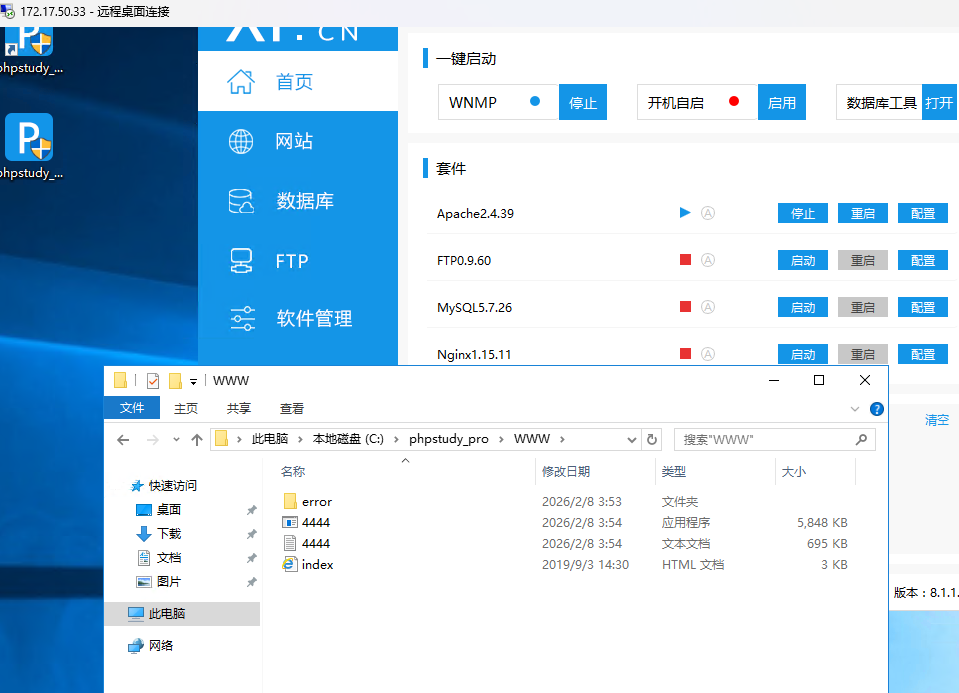The image size is (959, 693).
Task: Click 本地磁盘 (C:) in the breadcrumb
Action: [x=348, y=439]
